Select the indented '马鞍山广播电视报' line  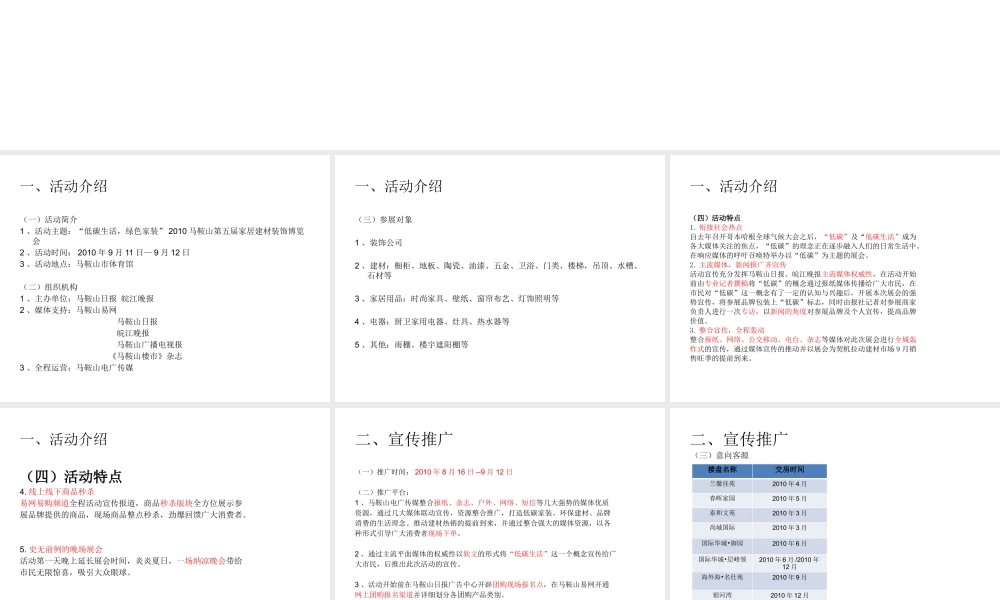point(149,344)
